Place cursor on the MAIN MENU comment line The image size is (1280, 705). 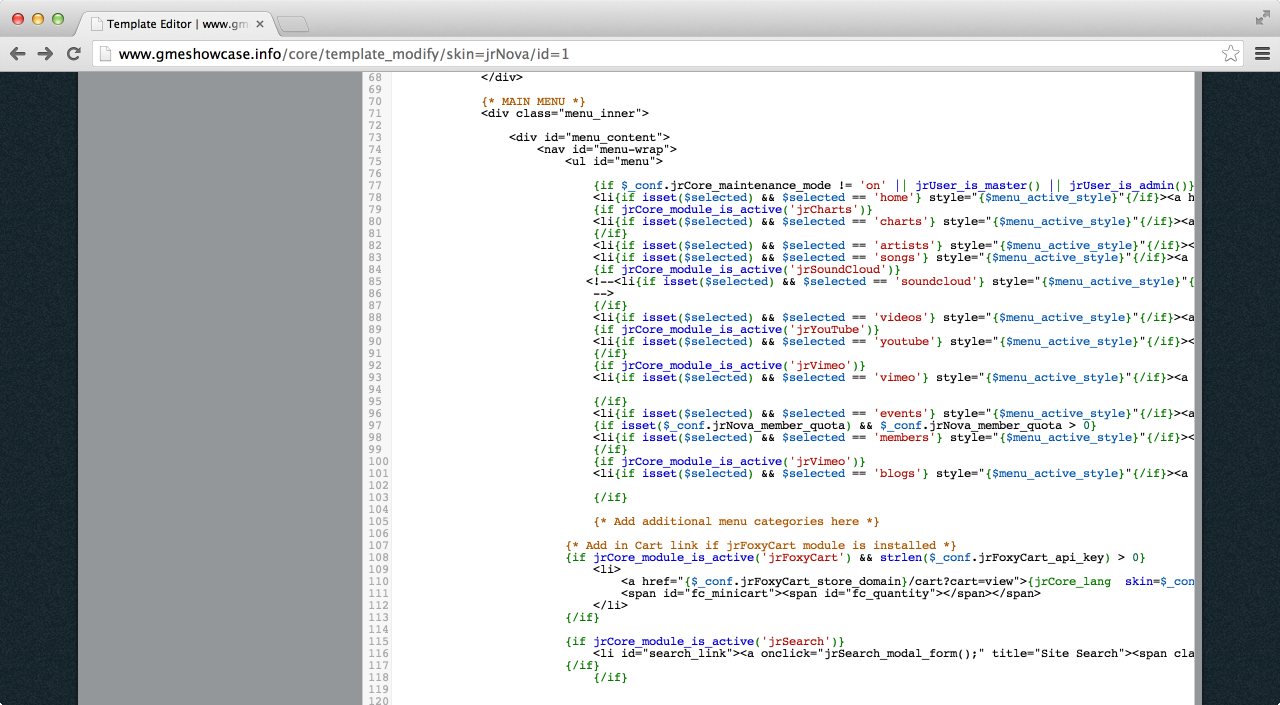point(532,101)
